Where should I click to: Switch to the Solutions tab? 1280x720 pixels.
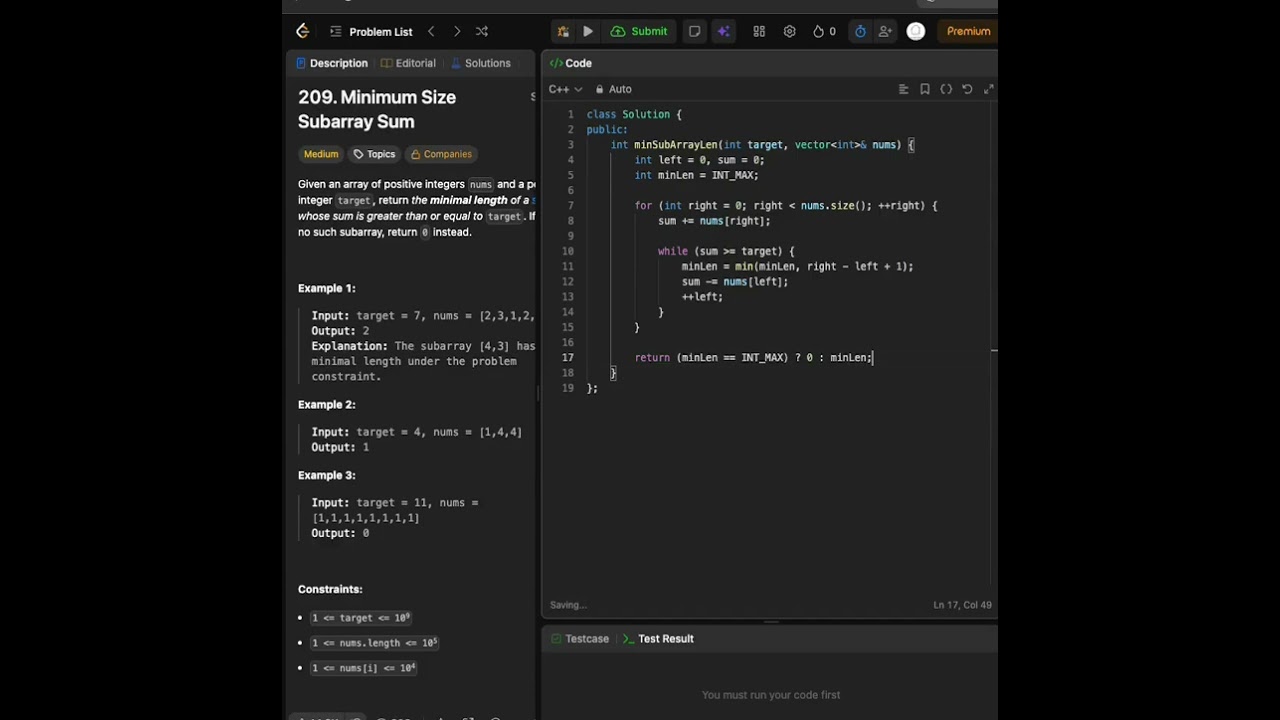pyautogui.click(x=481, y=63)
